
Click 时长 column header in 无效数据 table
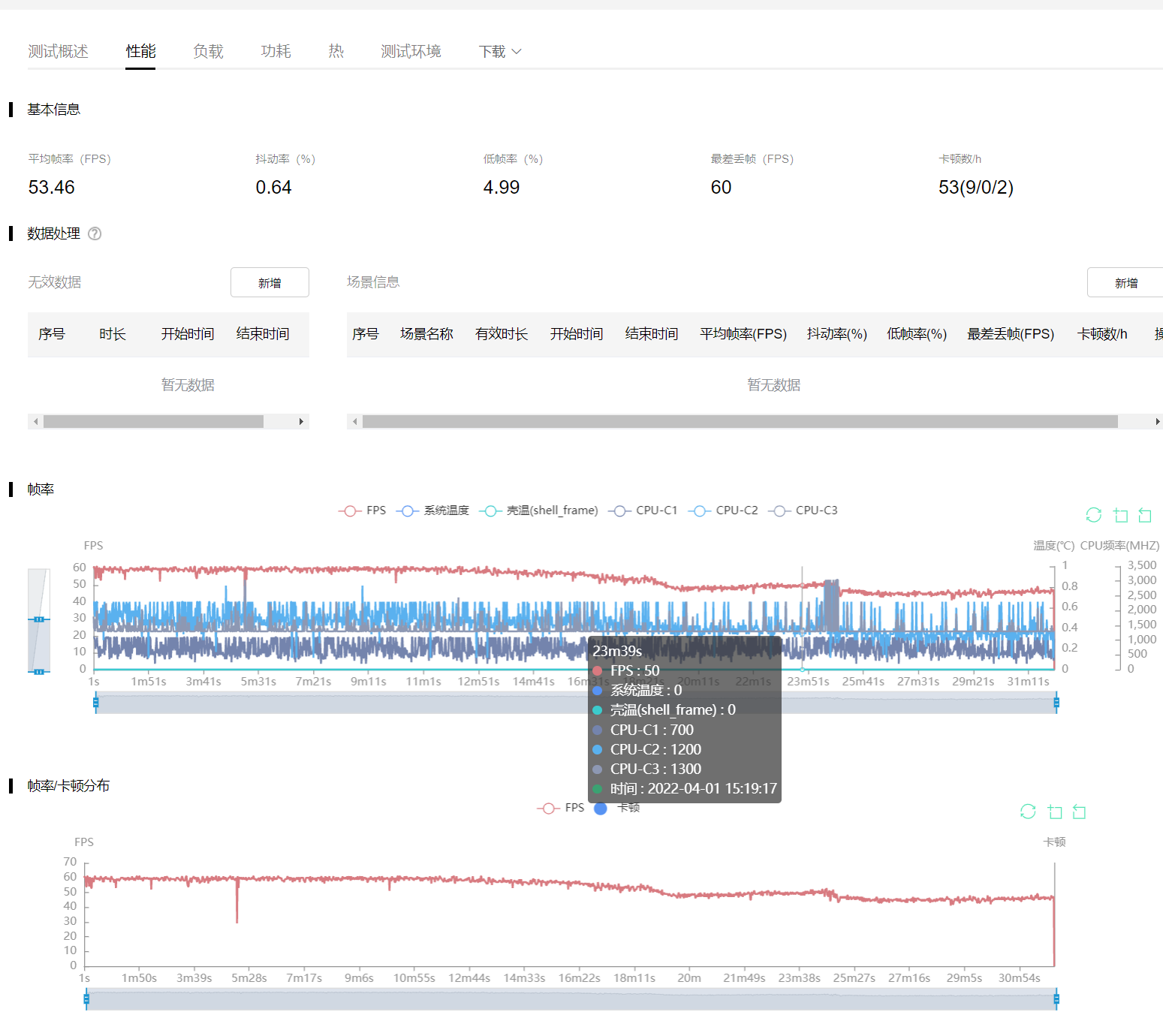pyautogui.click(x=113, y=334)
